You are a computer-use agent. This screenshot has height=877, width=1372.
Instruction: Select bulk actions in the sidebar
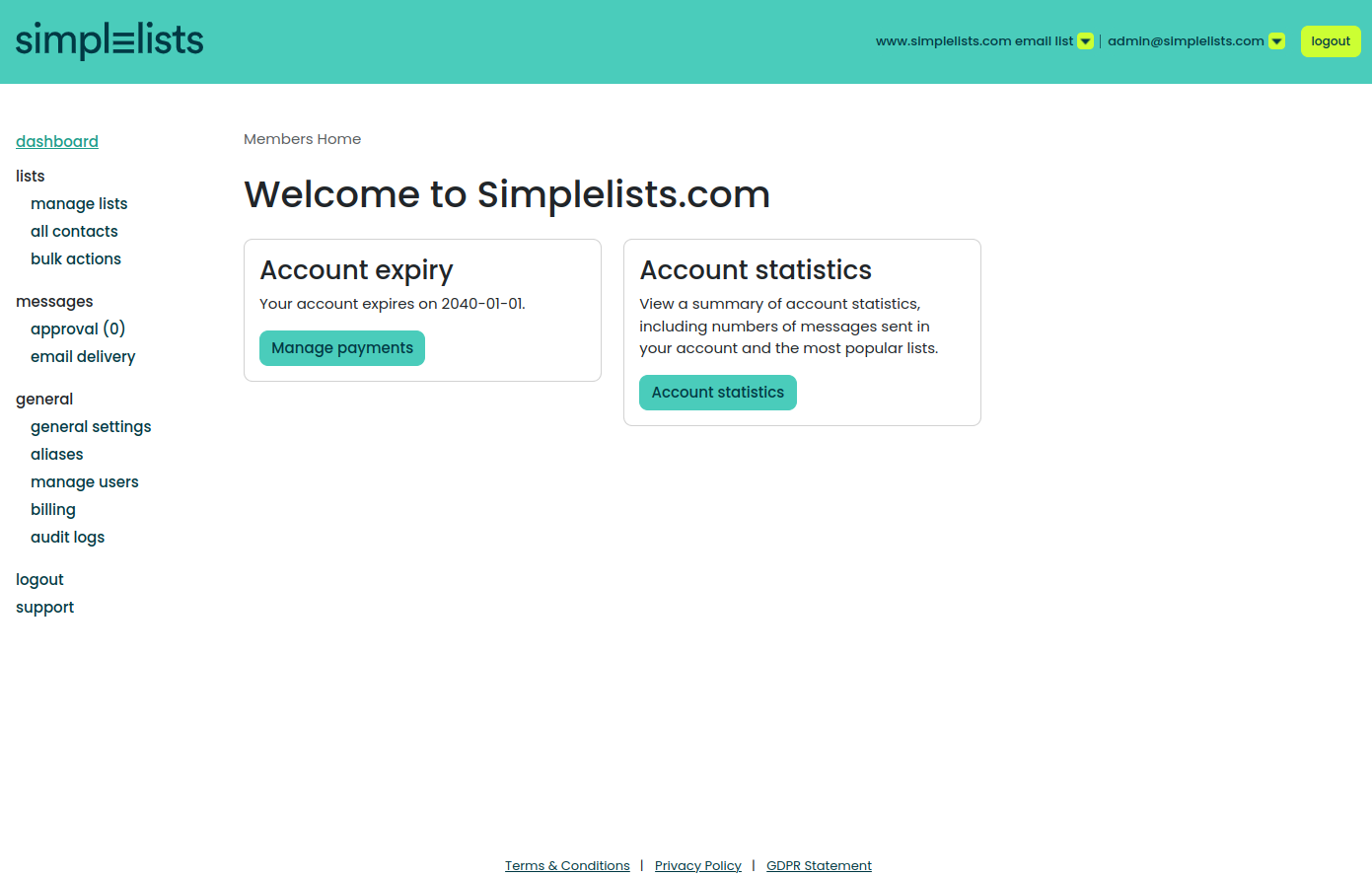click(76, 258)
